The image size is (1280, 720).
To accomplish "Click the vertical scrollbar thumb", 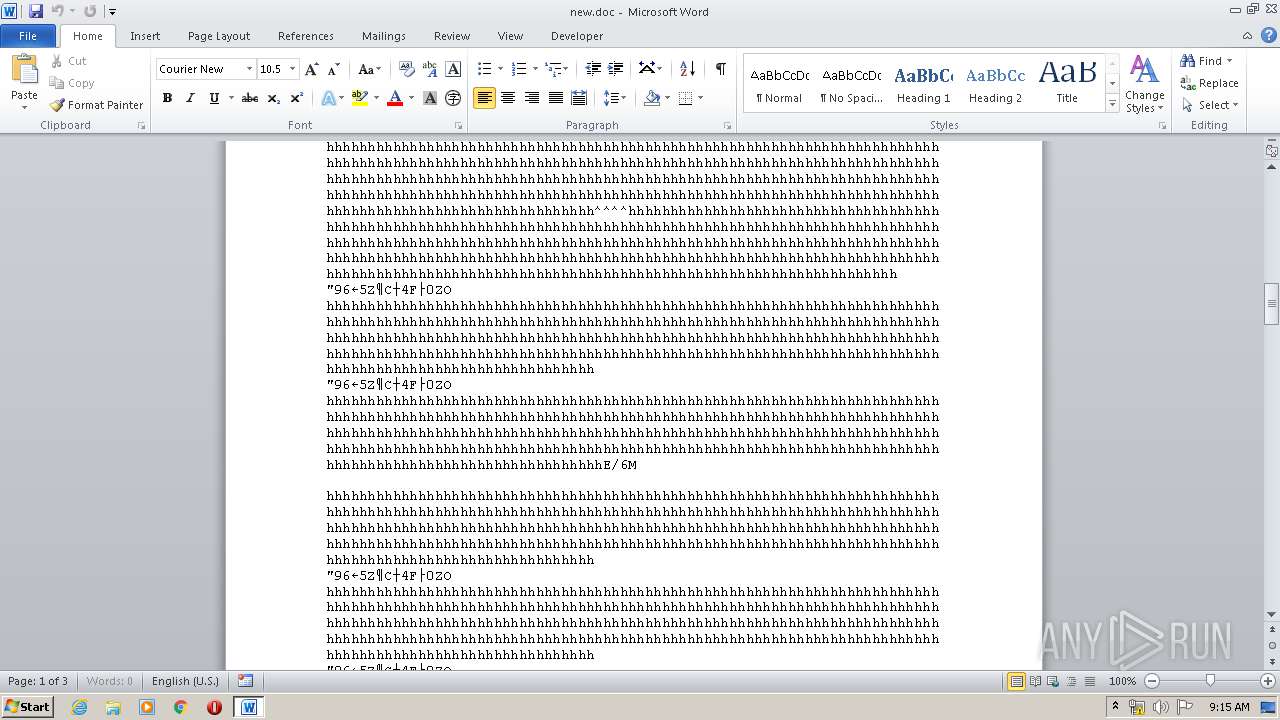I will (x=1271, y=304).
